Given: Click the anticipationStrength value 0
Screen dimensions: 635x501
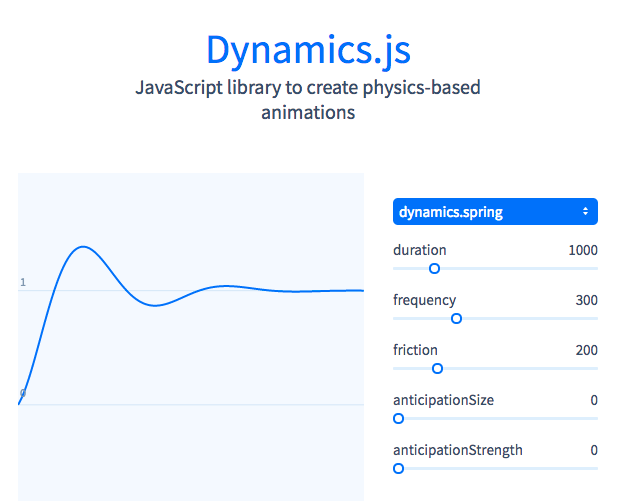Looking at the screenshot, I should [594, 450].
